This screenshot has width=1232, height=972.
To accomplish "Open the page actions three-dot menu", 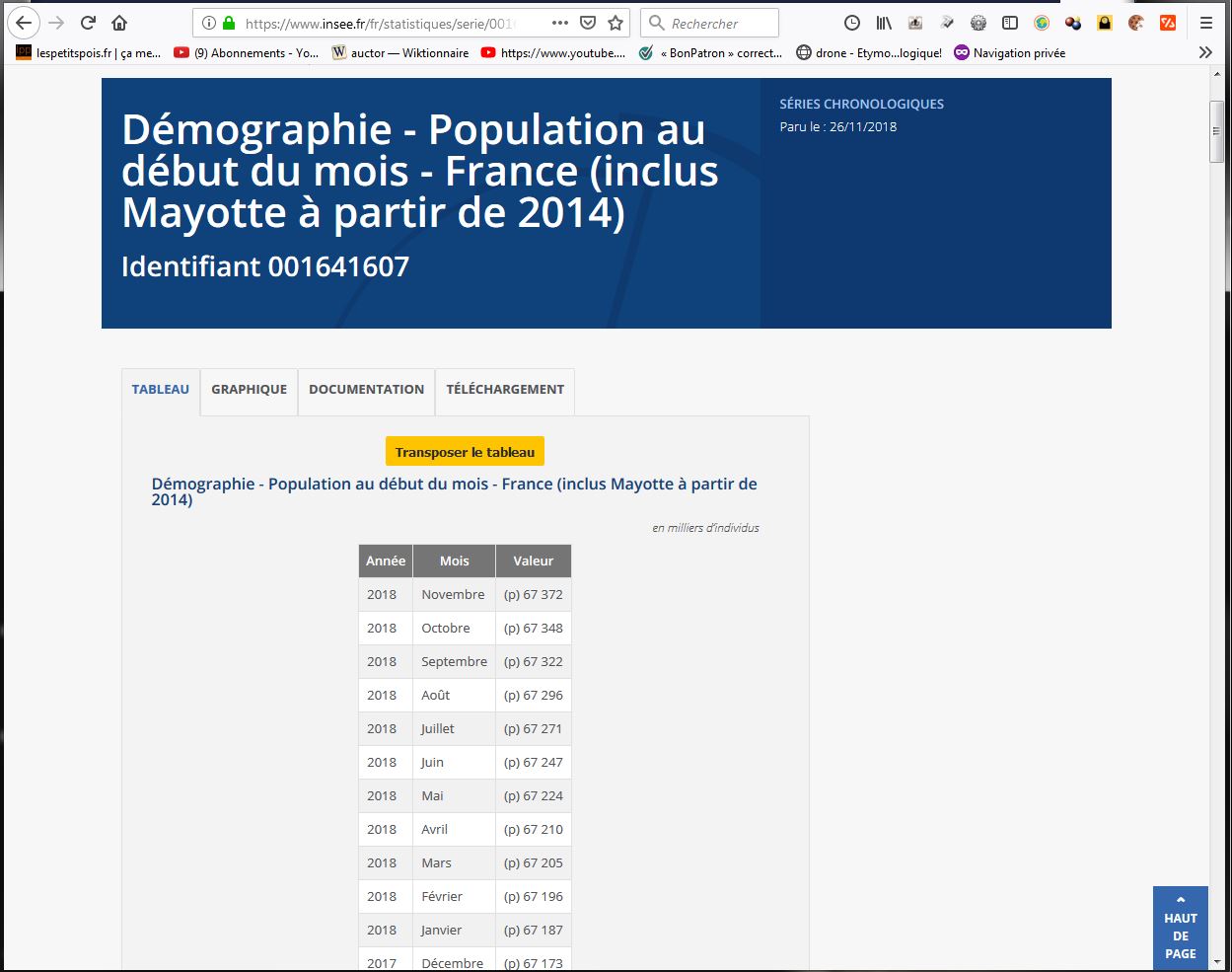I will (x=559, y=23).
